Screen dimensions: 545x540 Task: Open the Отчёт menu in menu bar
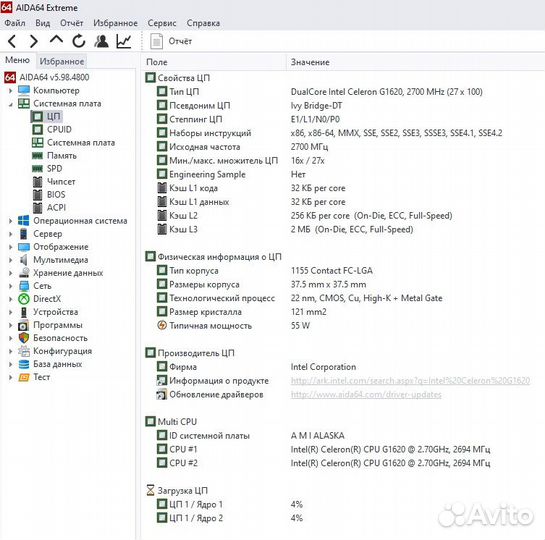[72, 23]
